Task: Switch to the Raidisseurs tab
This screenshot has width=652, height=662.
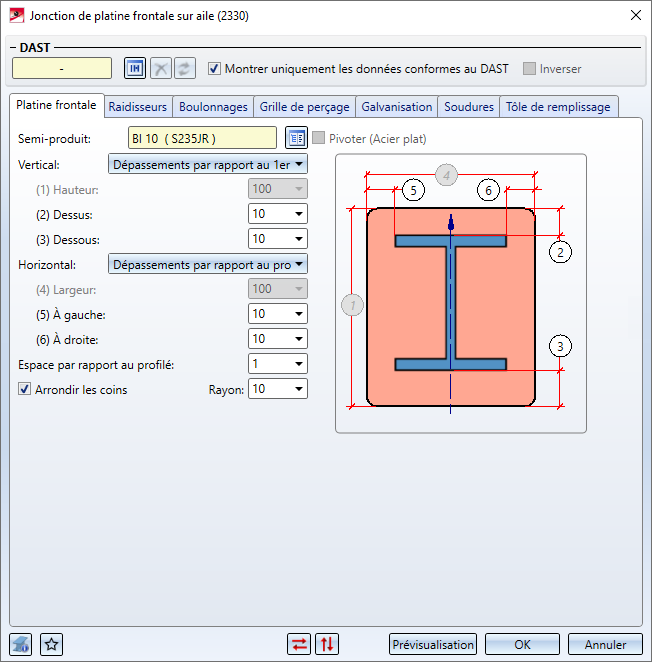Action: 138,107
